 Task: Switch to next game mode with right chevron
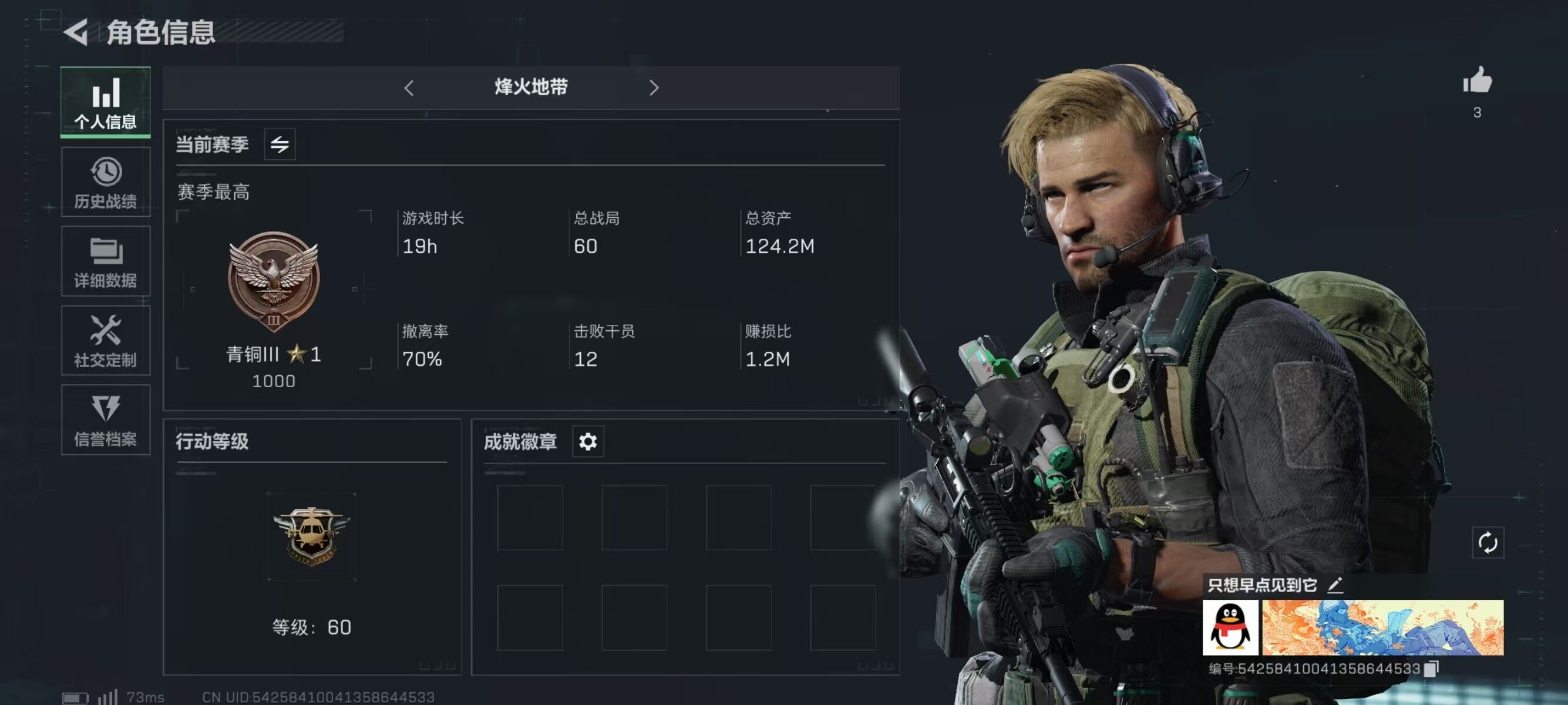pyautogui.click(x=654, y=88)
